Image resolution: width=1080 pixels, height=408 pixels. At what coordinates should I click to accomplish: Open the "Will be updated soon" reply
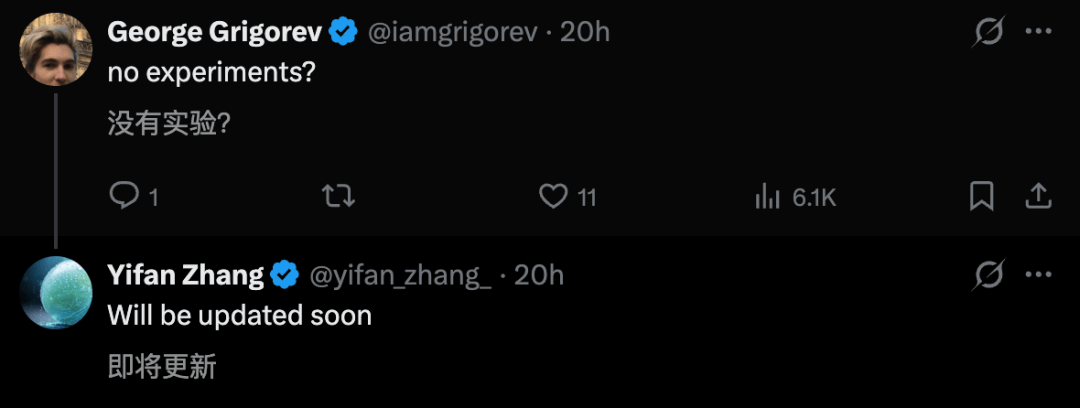240,316
